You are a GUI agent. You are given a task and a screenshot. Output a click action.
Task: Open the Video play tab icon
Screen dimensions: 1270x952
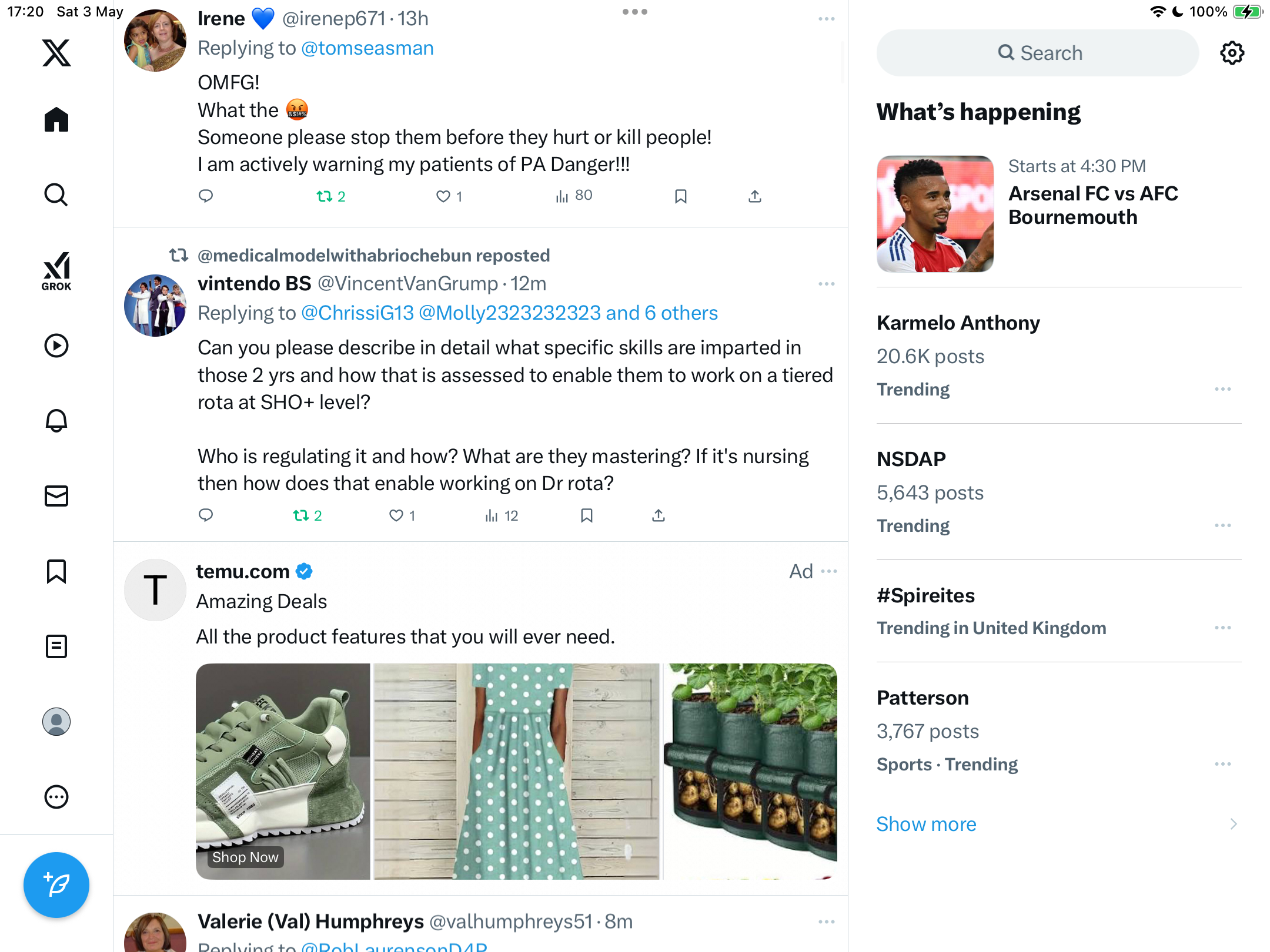[56, 346]
